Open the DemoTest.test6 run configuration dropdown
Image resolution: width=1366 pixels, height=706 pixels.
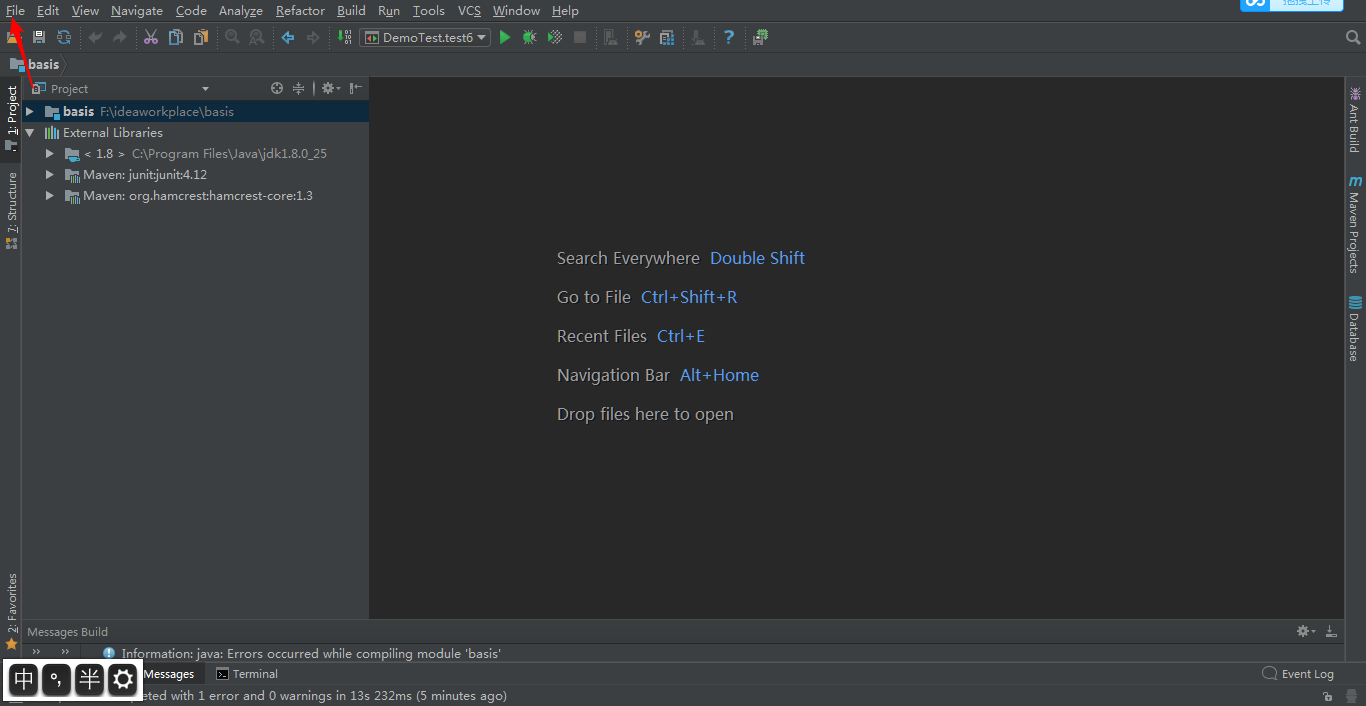click(425, 37)
